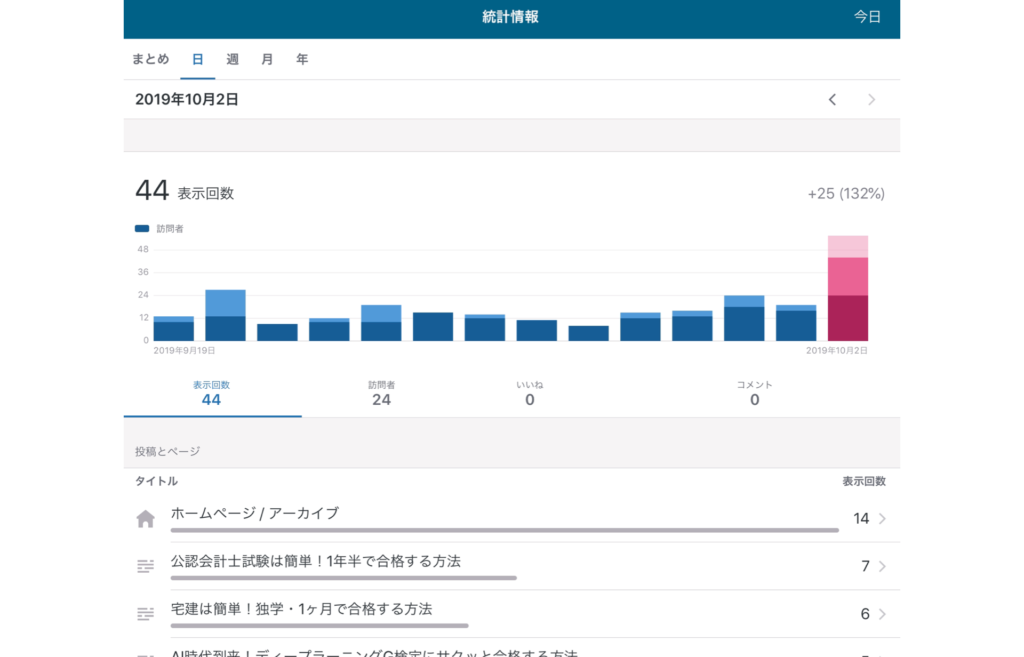Open 公認会計士試験は簡単 post title
1024x657 pixels.
316,561
